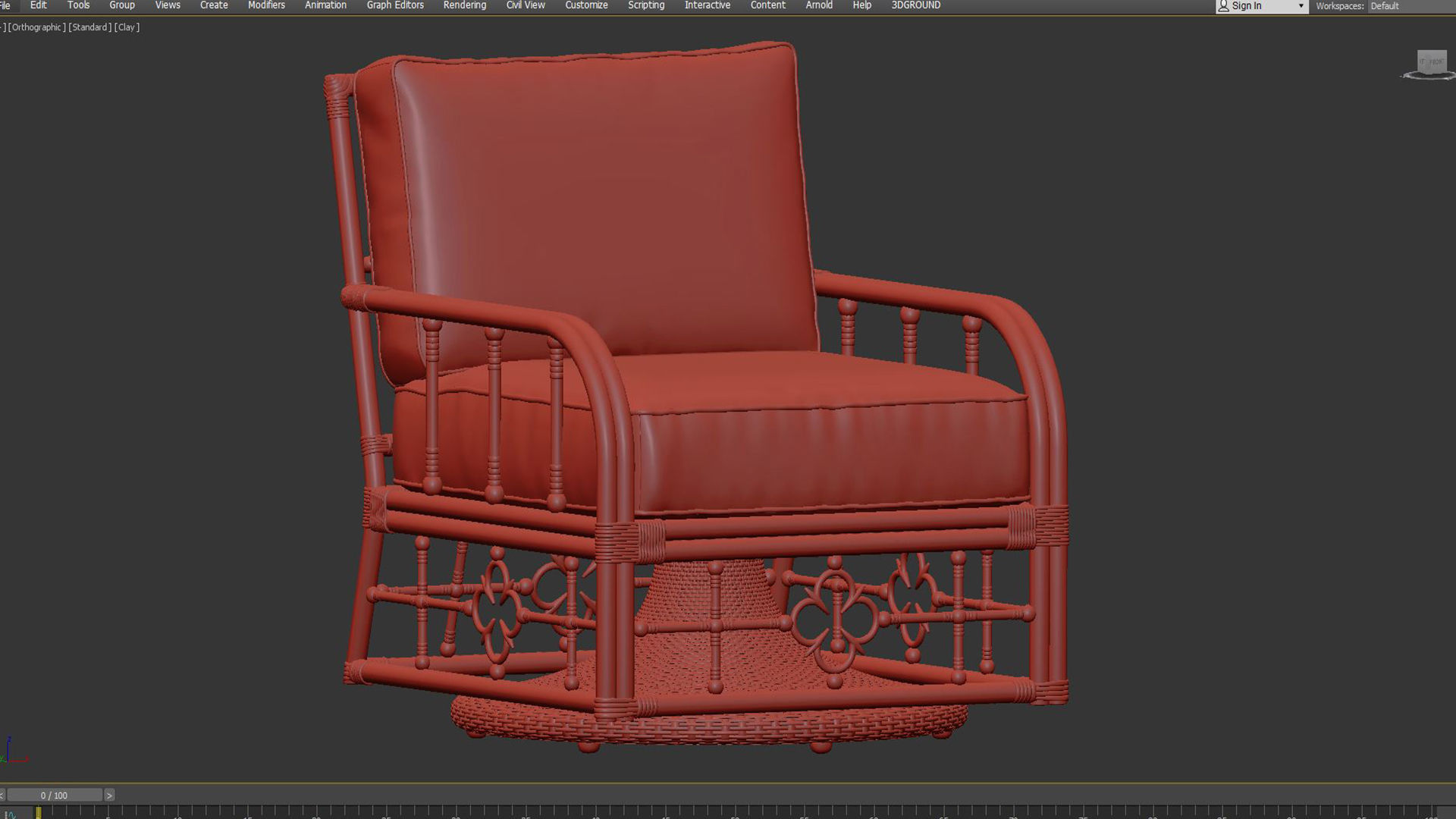This screenshot has height=819, width=1456.
Task: Open the Help menu
Action: [862, 5]
